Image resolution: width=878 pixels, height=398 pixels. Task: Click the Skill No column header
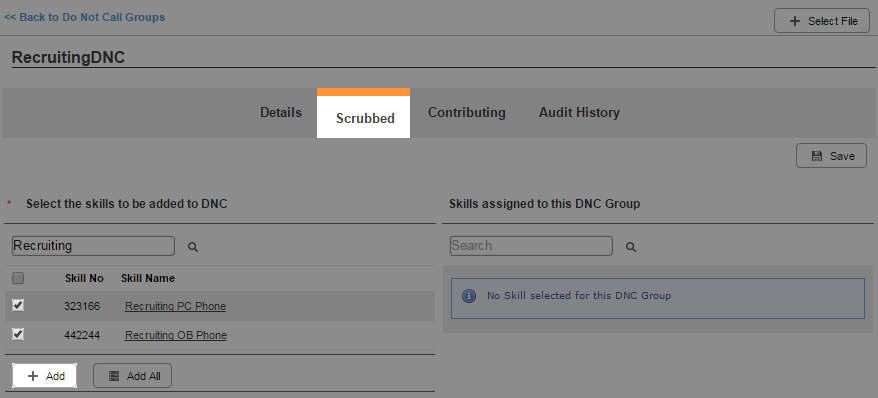point(84,278)
